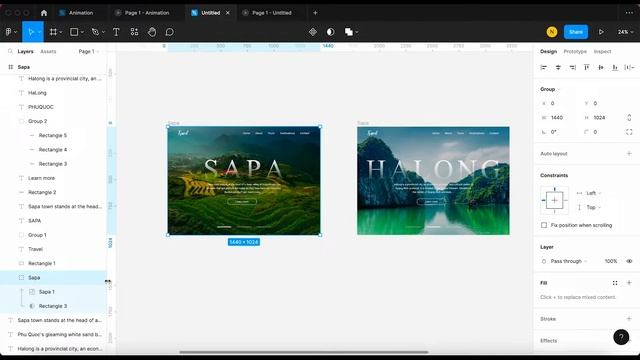Image resolution: width=640 pixels, height=360 pixels.
Task: Select the Pen tool
Action: pos(95,32)
